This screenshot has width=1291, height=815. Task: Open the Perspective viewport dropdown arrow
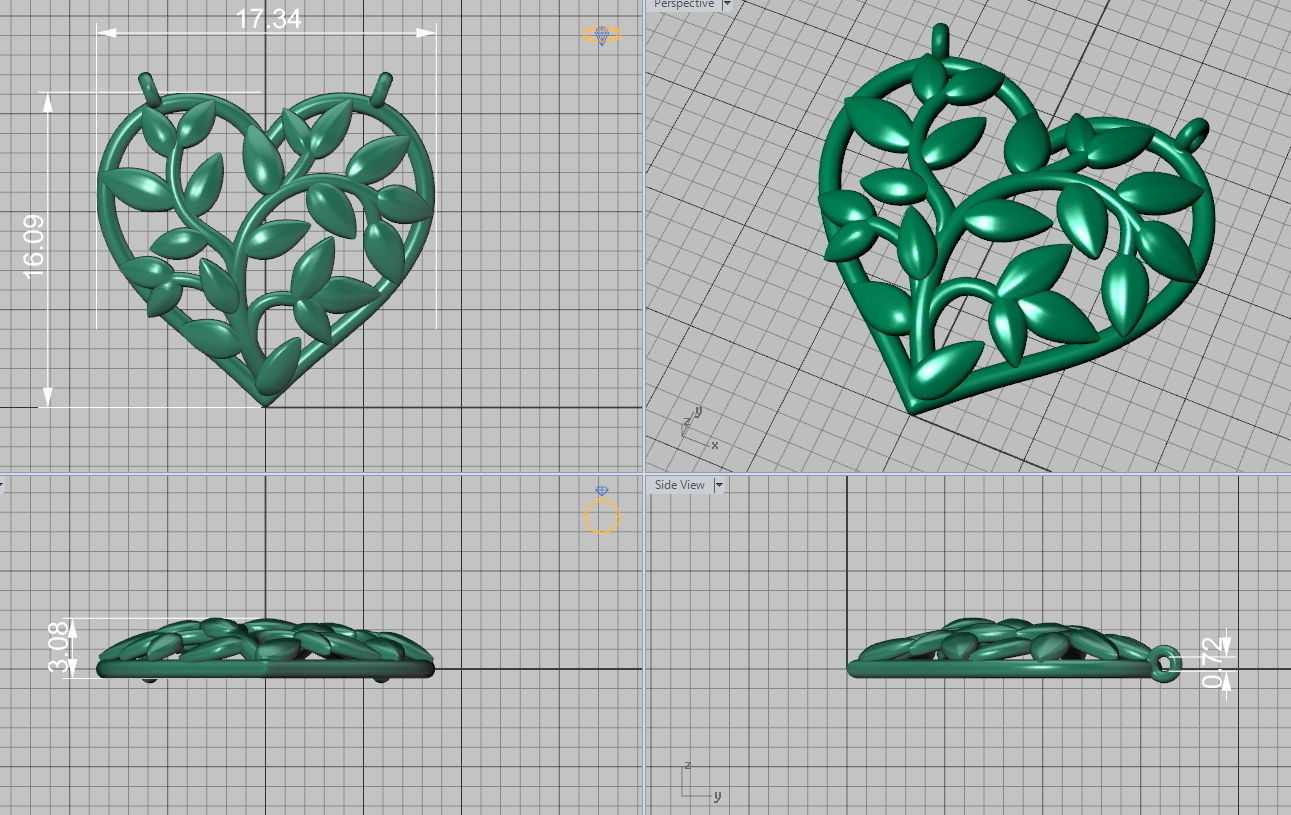click(726, 5)
